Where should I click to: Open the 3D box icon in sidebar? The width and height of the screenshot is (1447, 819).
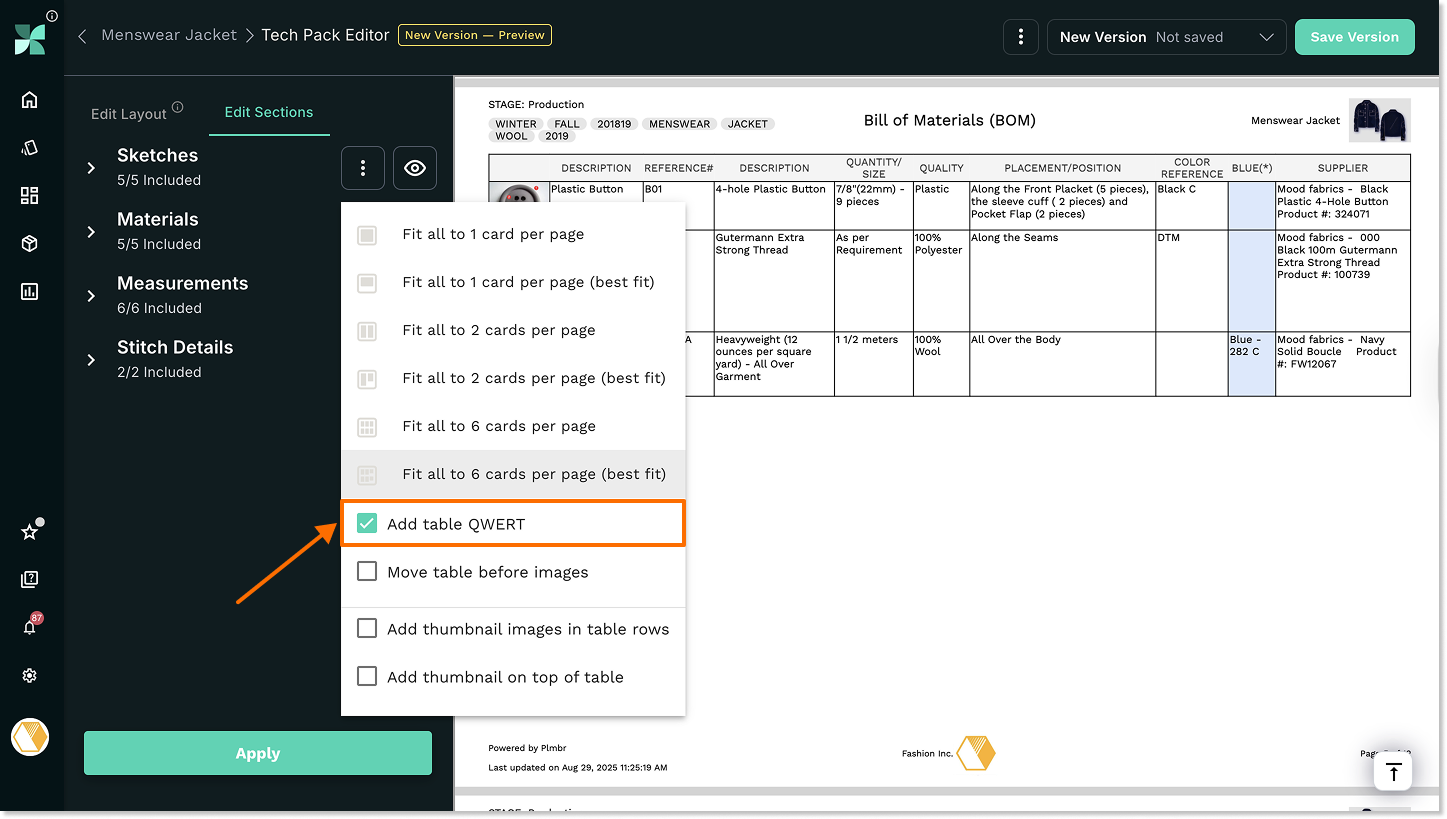tap(29, 243)
